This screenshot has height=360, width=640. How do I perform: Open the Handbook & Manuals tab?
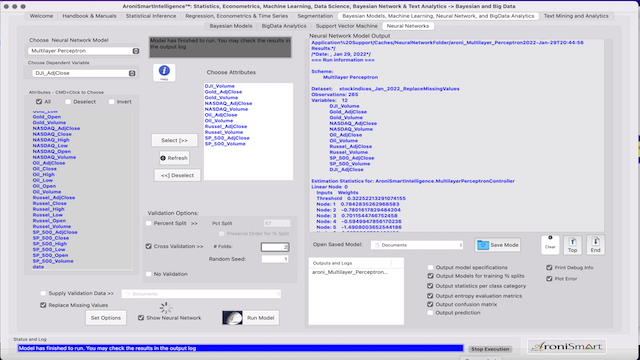89,16
